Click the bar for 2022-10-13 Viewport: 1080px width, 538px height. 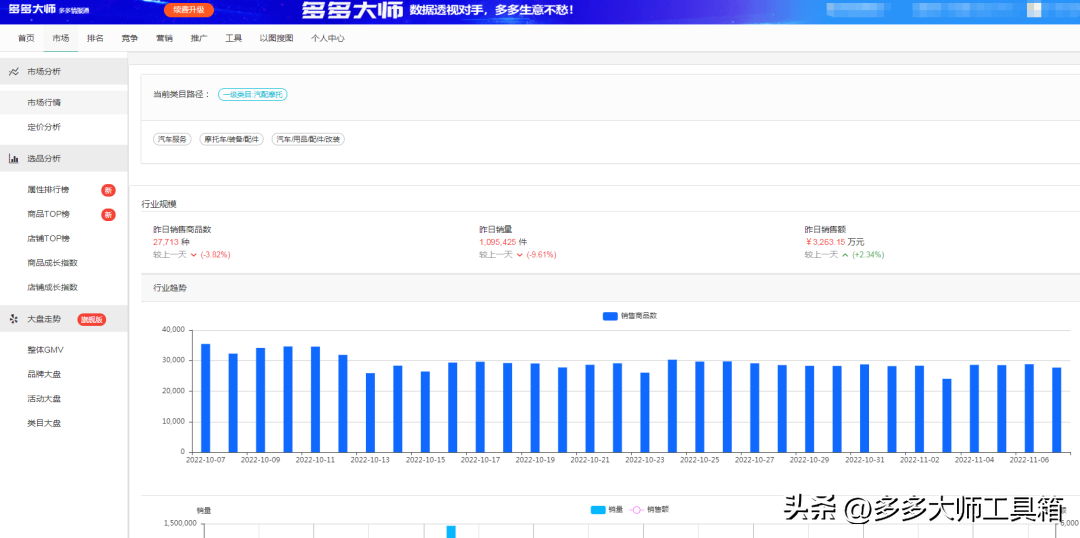click(x=370, y=413)
